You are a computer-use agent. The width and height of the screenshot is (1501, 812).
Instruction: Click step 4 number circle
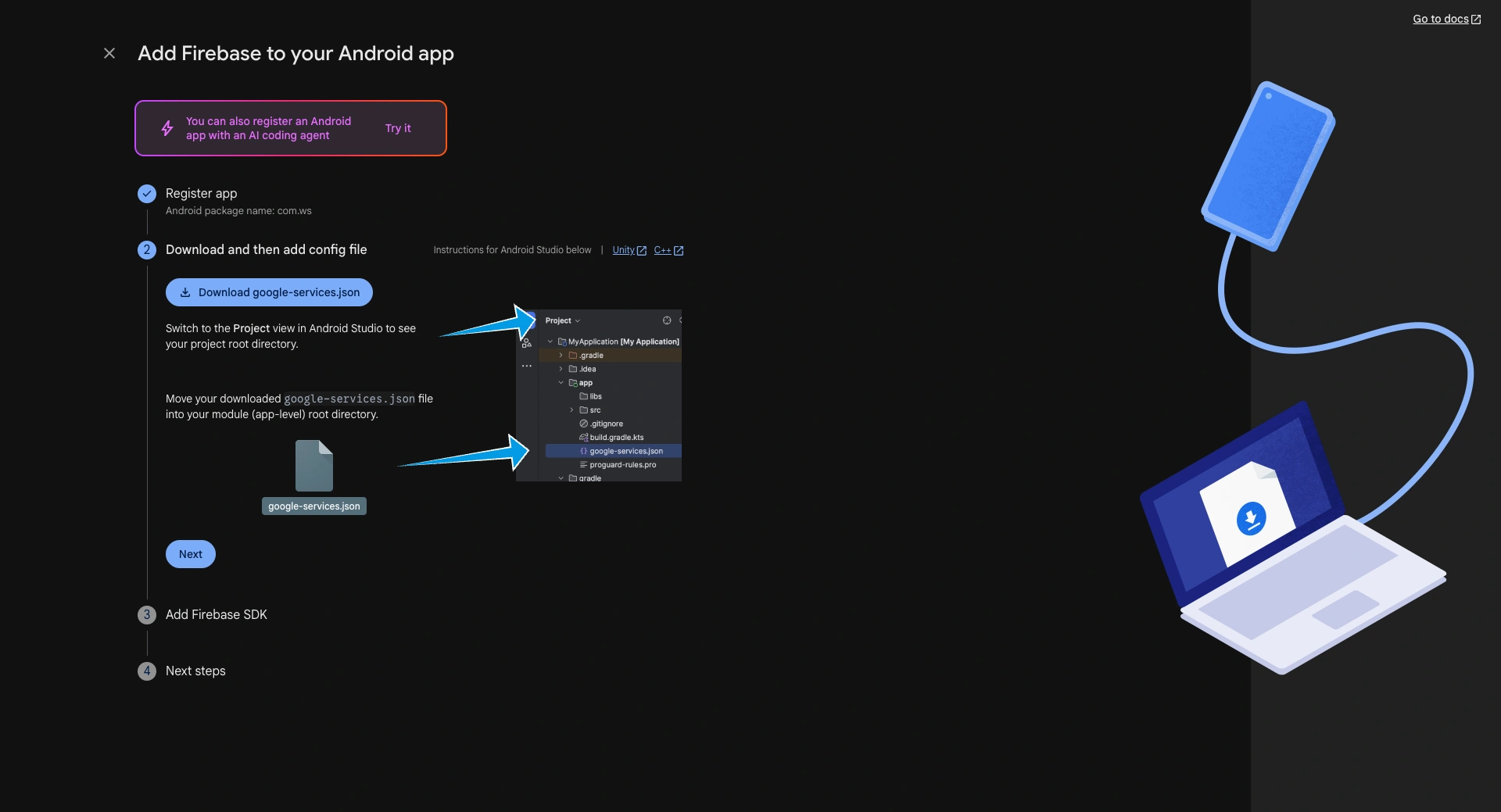pos(147,671)
